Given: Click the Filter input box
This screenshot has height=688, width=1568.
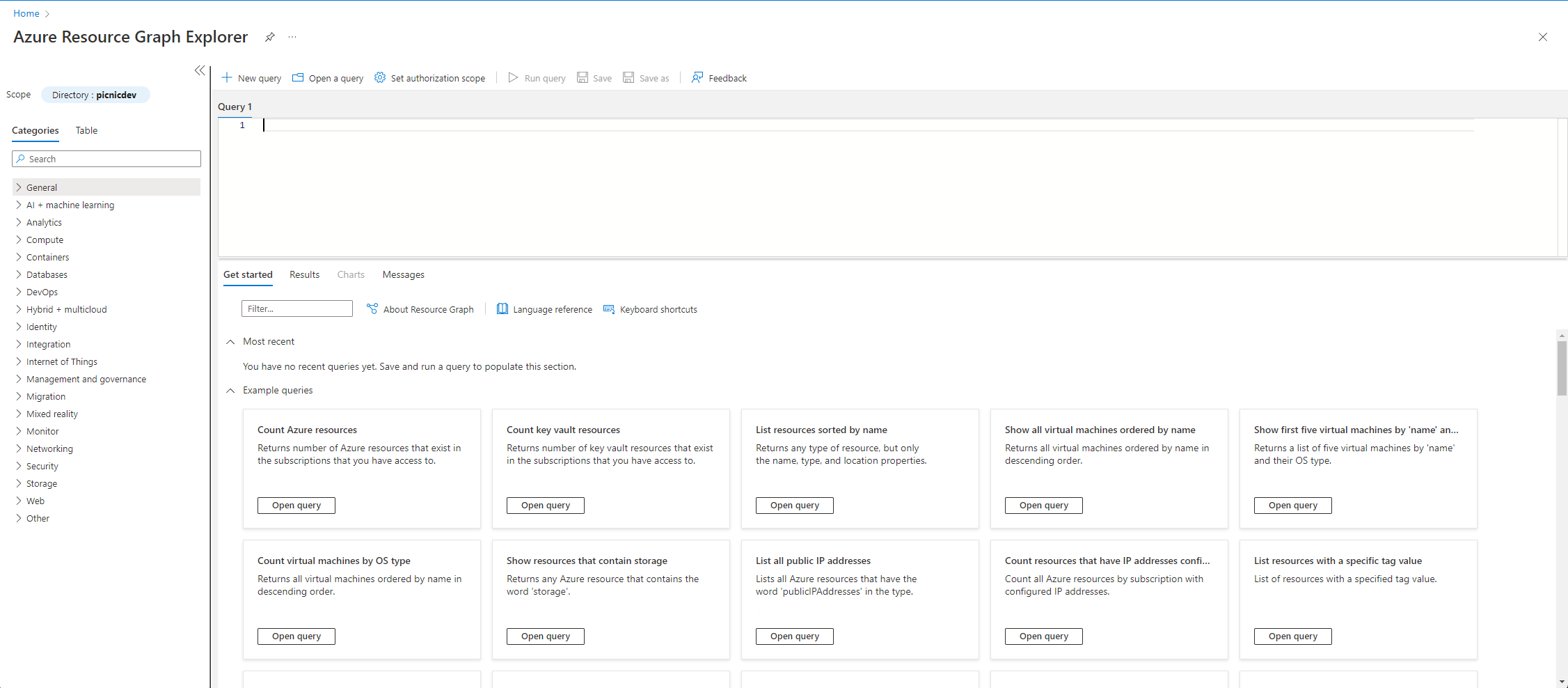Looking at the screenshot, I should [x=297, y=308].
